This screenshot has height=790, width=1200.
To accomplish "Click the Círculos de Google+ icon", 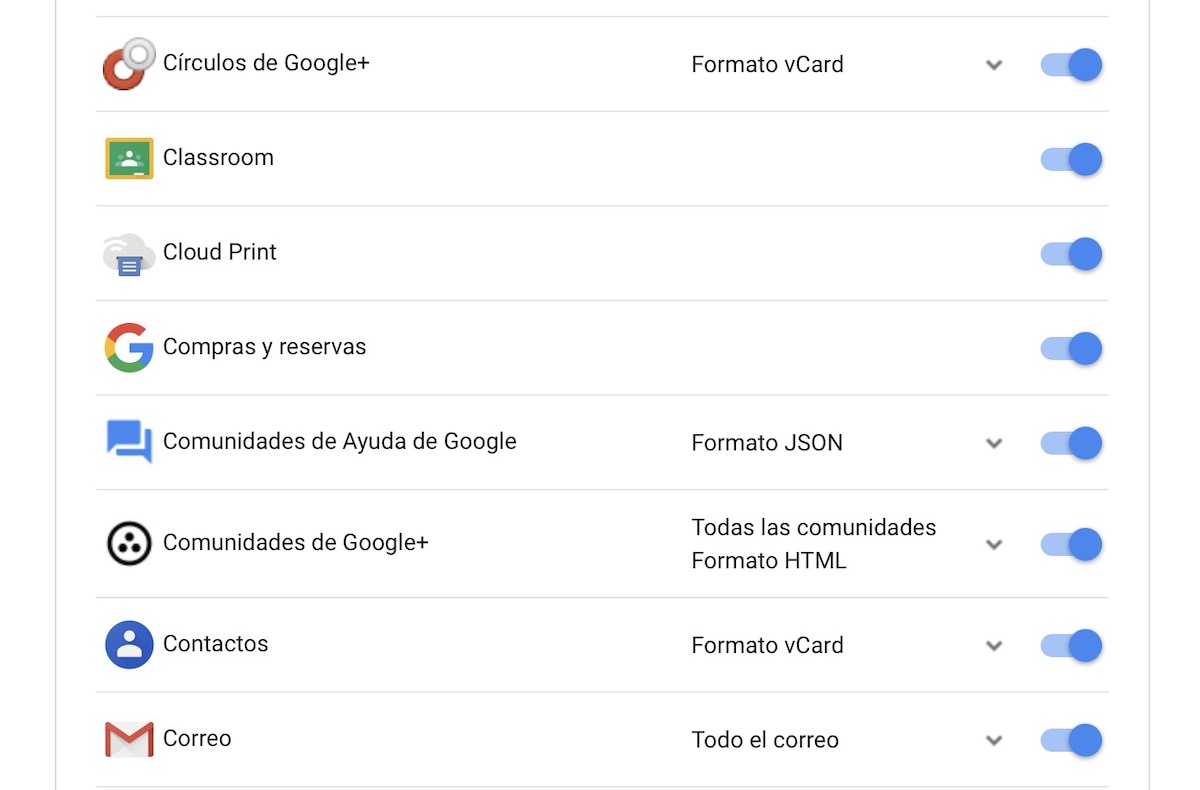I will (x=129, y=64).
